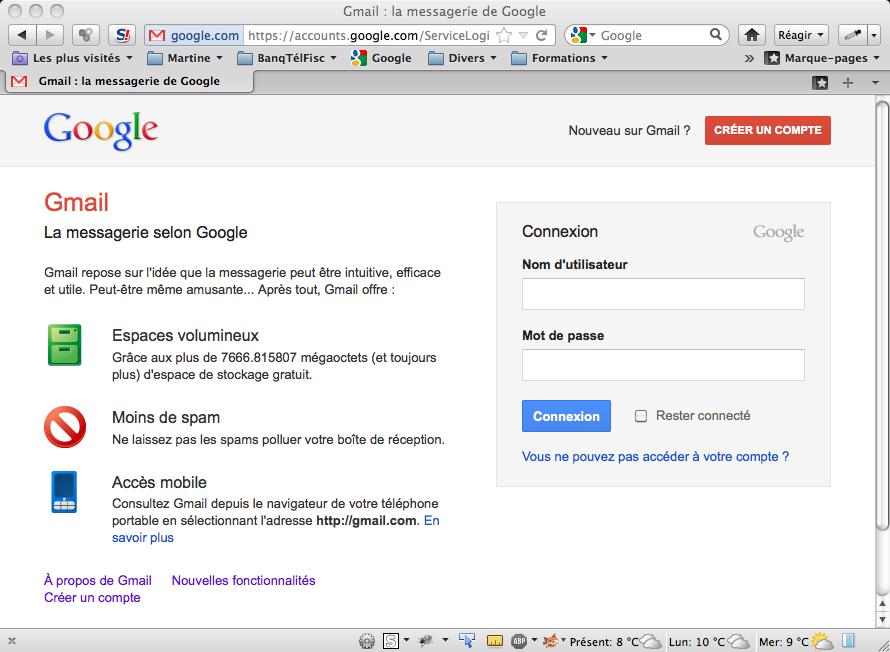The height and width of the screenshot is (652, 890).
Task: Open the En savoir plus link
Action: (143, 537)
